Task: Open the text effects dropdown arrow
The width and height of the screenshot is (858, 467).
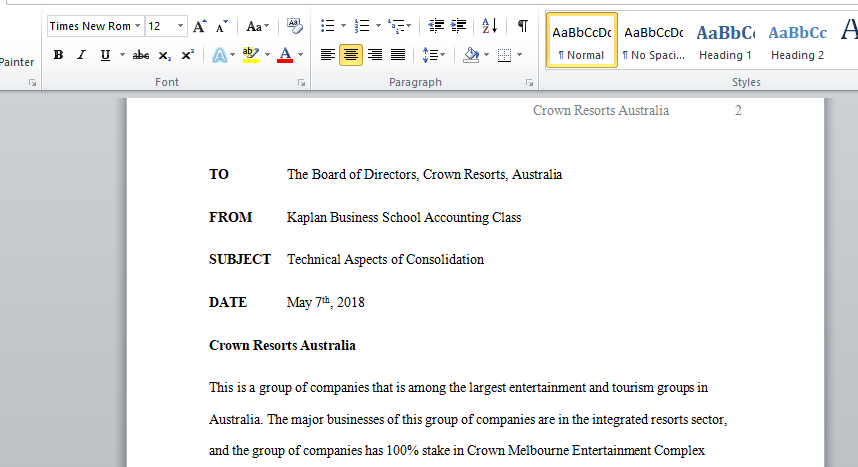Action: coord(233,55)
